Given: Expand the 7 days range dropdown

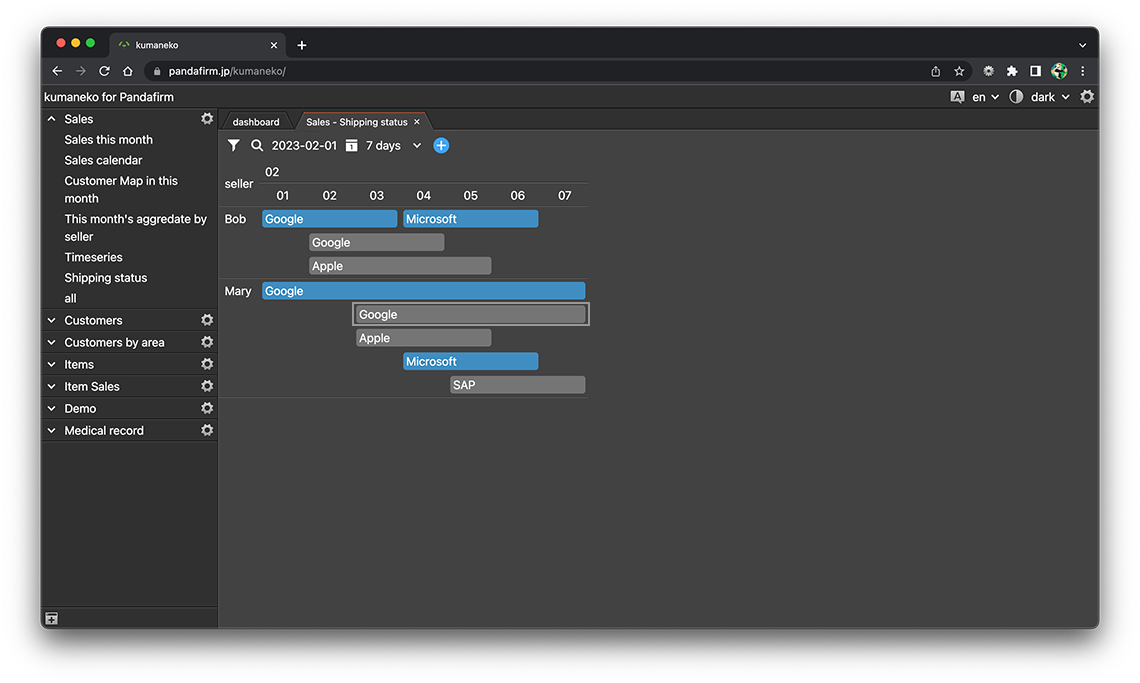Looking at the screenshot, I should pyautogui.click(x=417, y=146).
